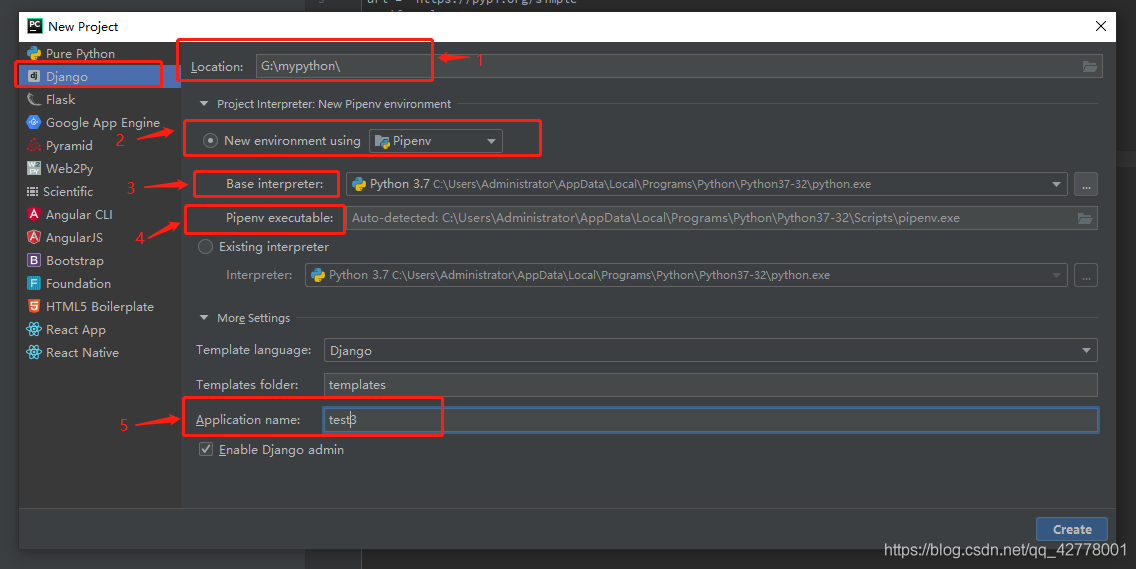Select the Django project type
Viewport: 1136px width, 569px height.
pos(100,77)
